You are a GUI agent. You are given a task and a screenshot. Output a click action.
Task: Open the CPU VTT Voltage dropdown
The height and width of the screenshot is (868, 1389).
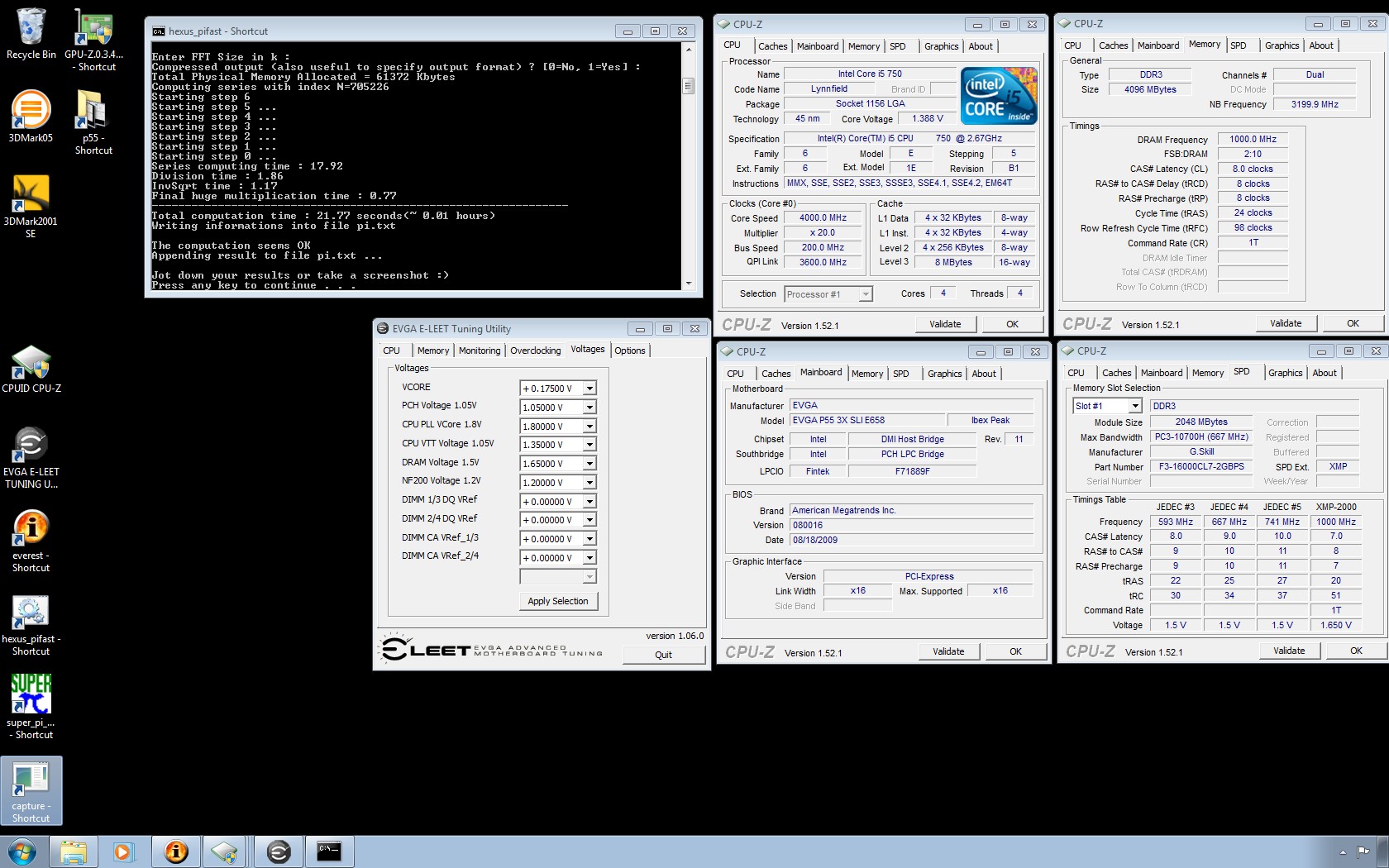(x=589, y=445)
